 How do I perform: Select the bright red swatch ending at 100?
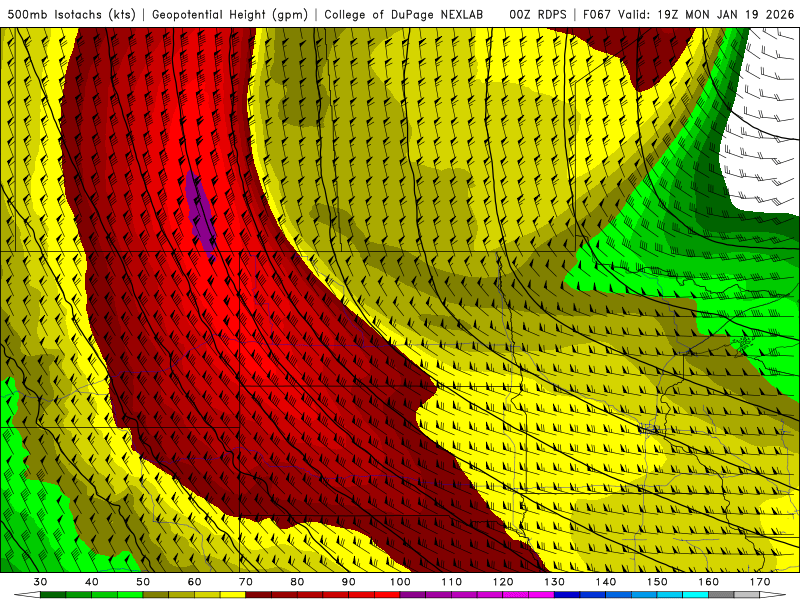tap(387, 594)
